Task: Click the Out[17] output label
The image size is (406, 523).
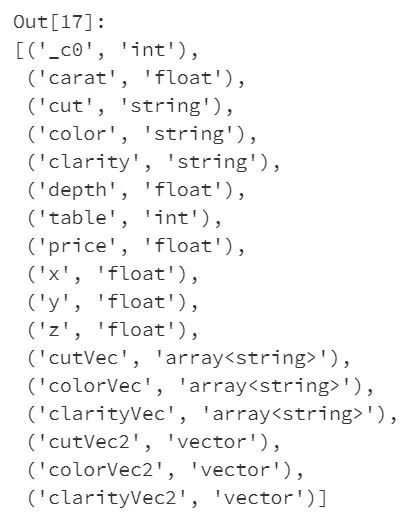Action: (59, 22)
